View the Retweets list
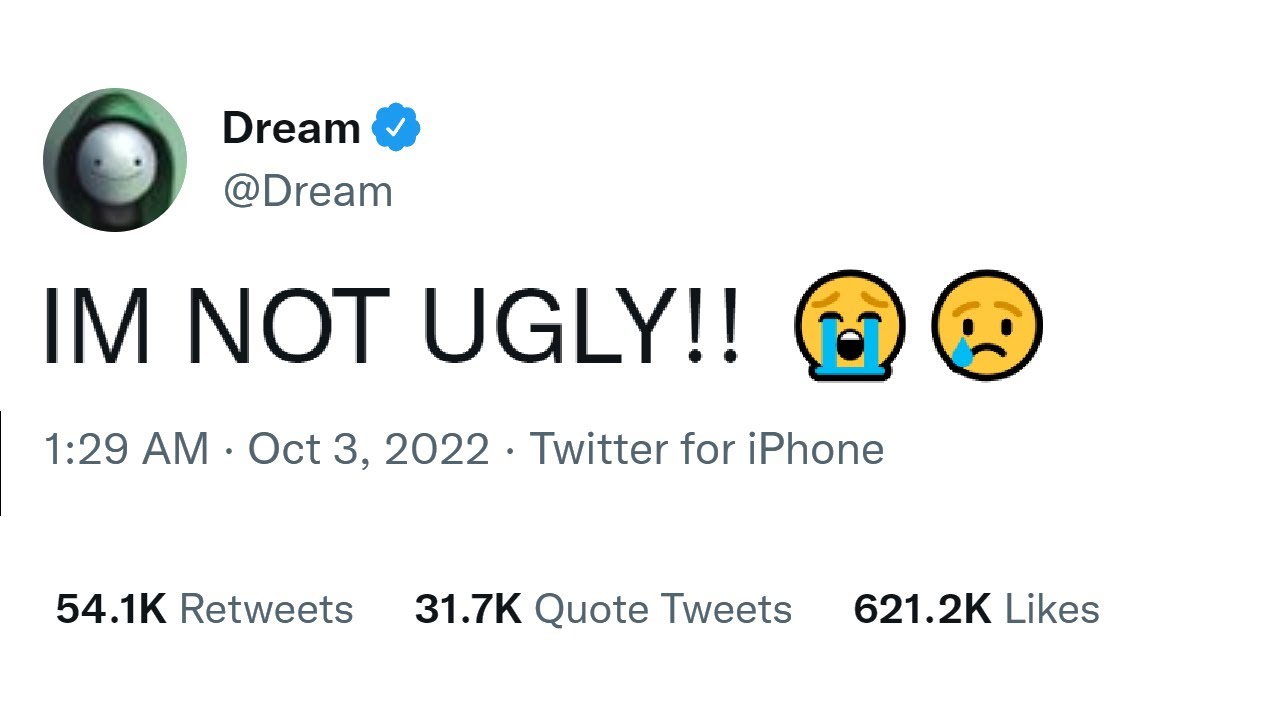Viewport: 1280px width, 720px height. [x=265, y=609]
